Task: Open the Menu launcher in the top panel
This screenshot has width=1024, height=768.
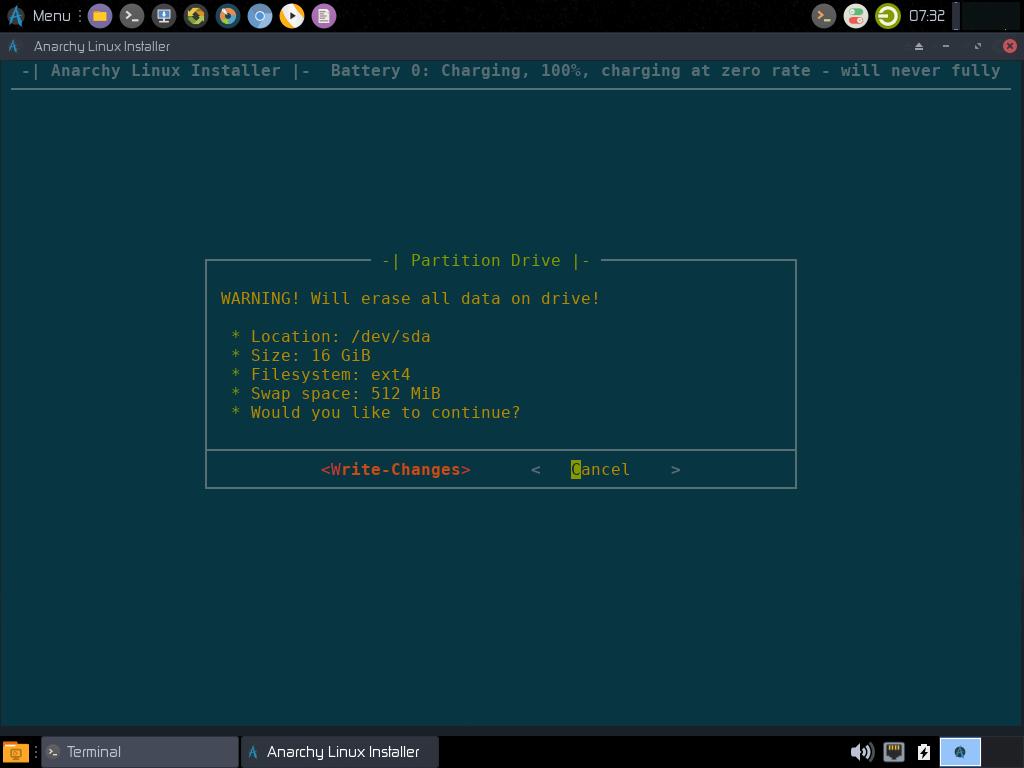Action: (x=39, y=16)
